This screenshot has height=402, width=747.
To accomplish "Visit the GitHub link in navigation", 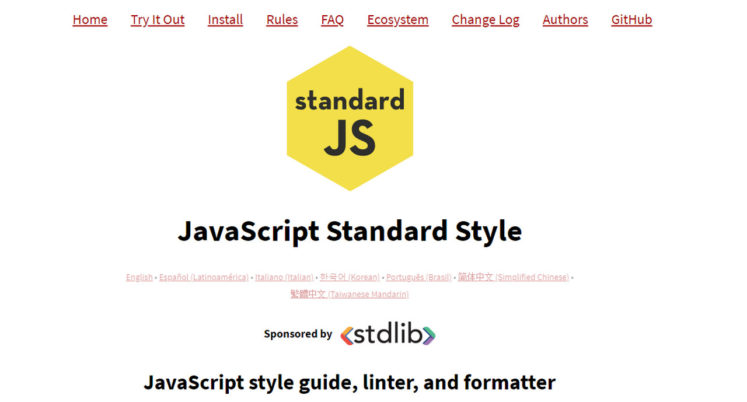I will coord(631,20).
